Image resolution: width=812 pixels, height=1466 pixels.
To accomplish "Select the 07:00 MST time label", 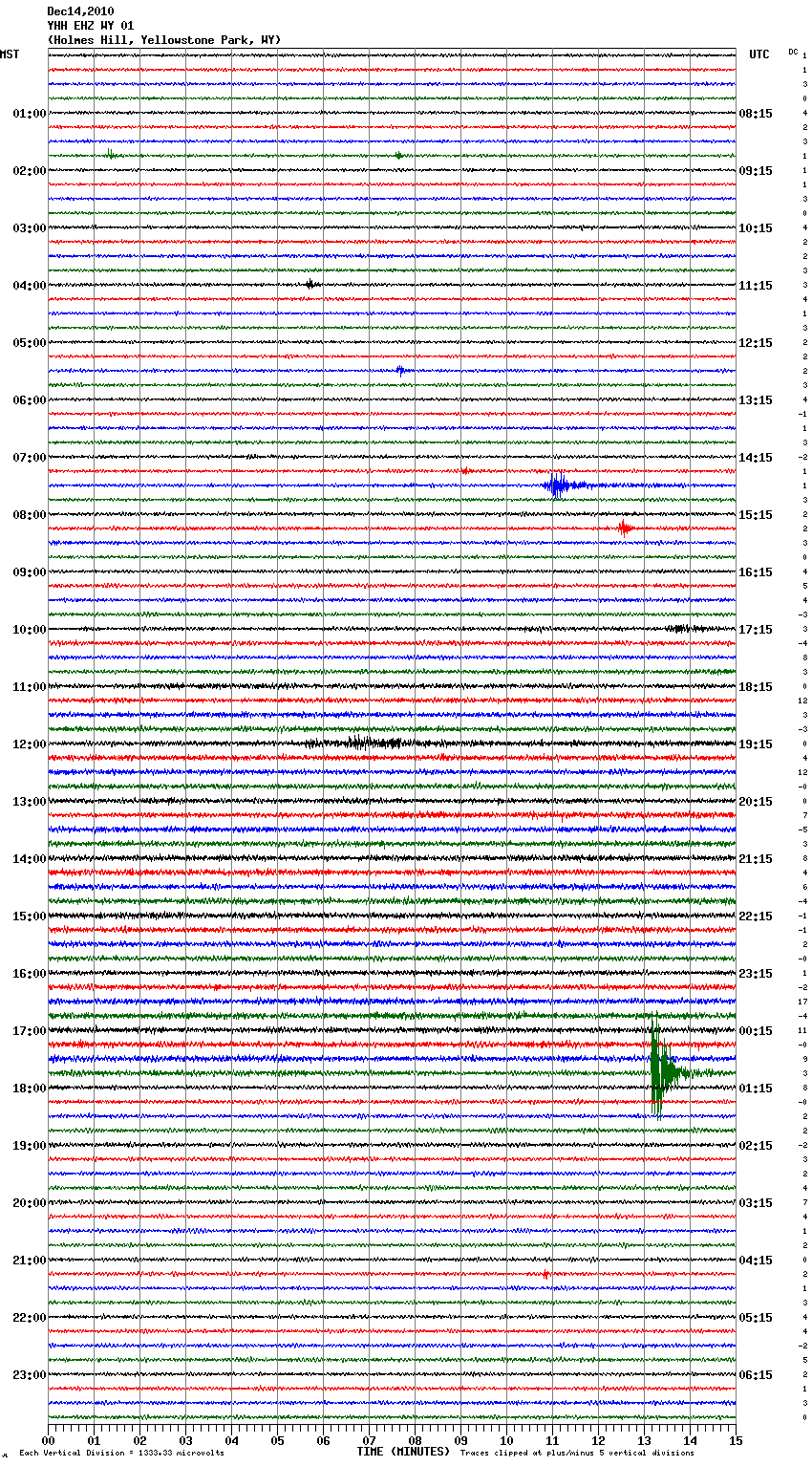I will 30,458.
